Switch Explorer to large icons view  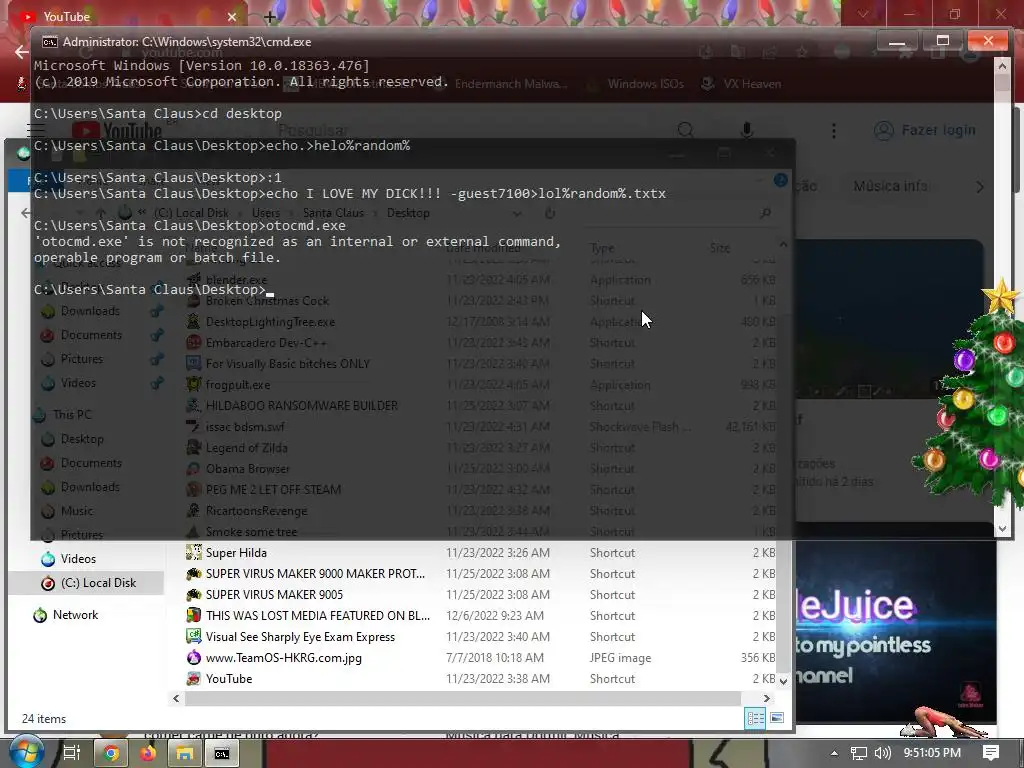pyautogui.click(x=776, y=718)
